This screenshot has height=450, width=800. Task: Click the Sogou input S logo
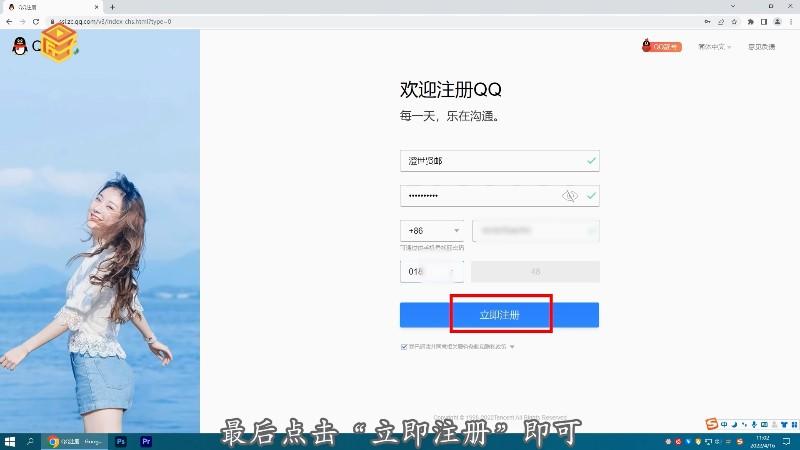pos(712,423)
